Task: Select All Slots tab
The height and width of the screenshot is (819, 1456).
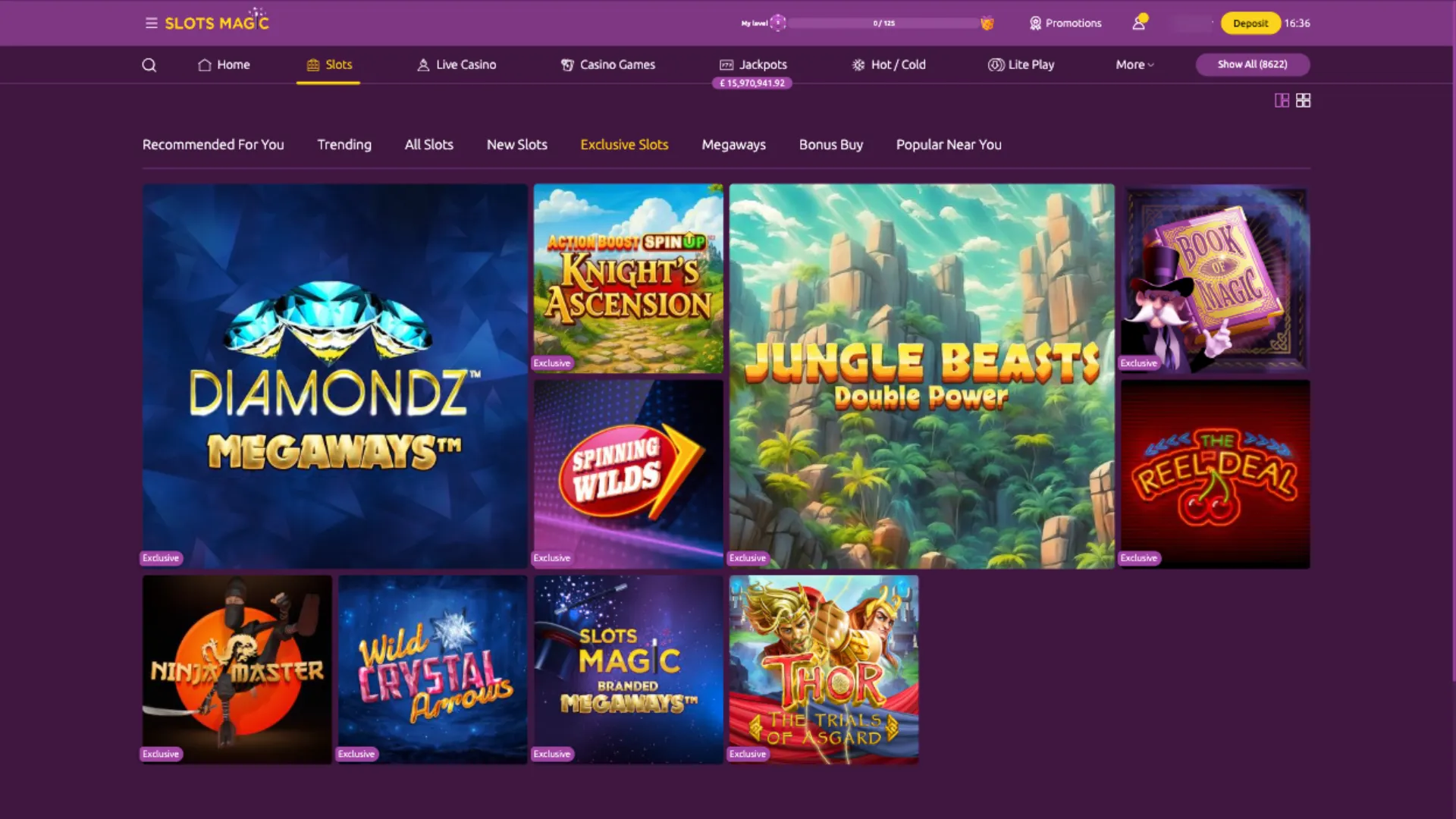Action: coord(429,144)
